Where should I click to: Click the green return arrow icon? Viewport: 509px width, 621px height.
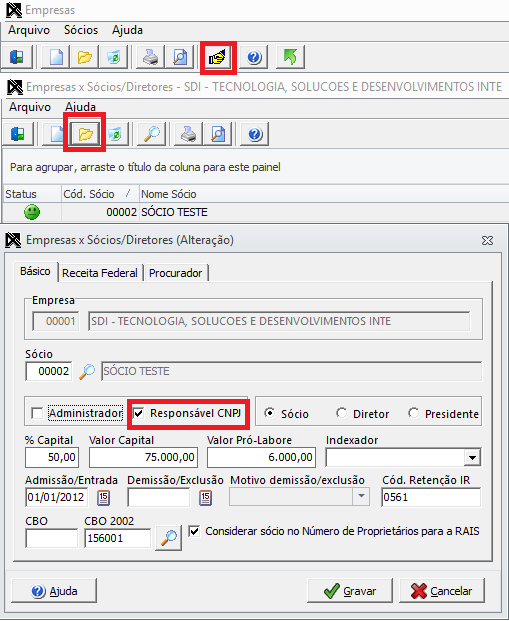[x=290, y=57]
